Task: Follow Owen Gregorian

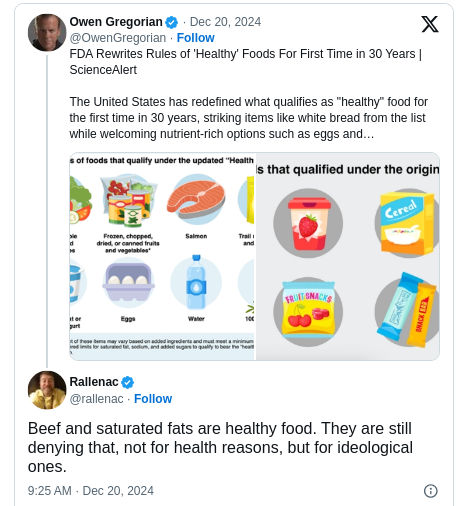Action: (195, 38)
